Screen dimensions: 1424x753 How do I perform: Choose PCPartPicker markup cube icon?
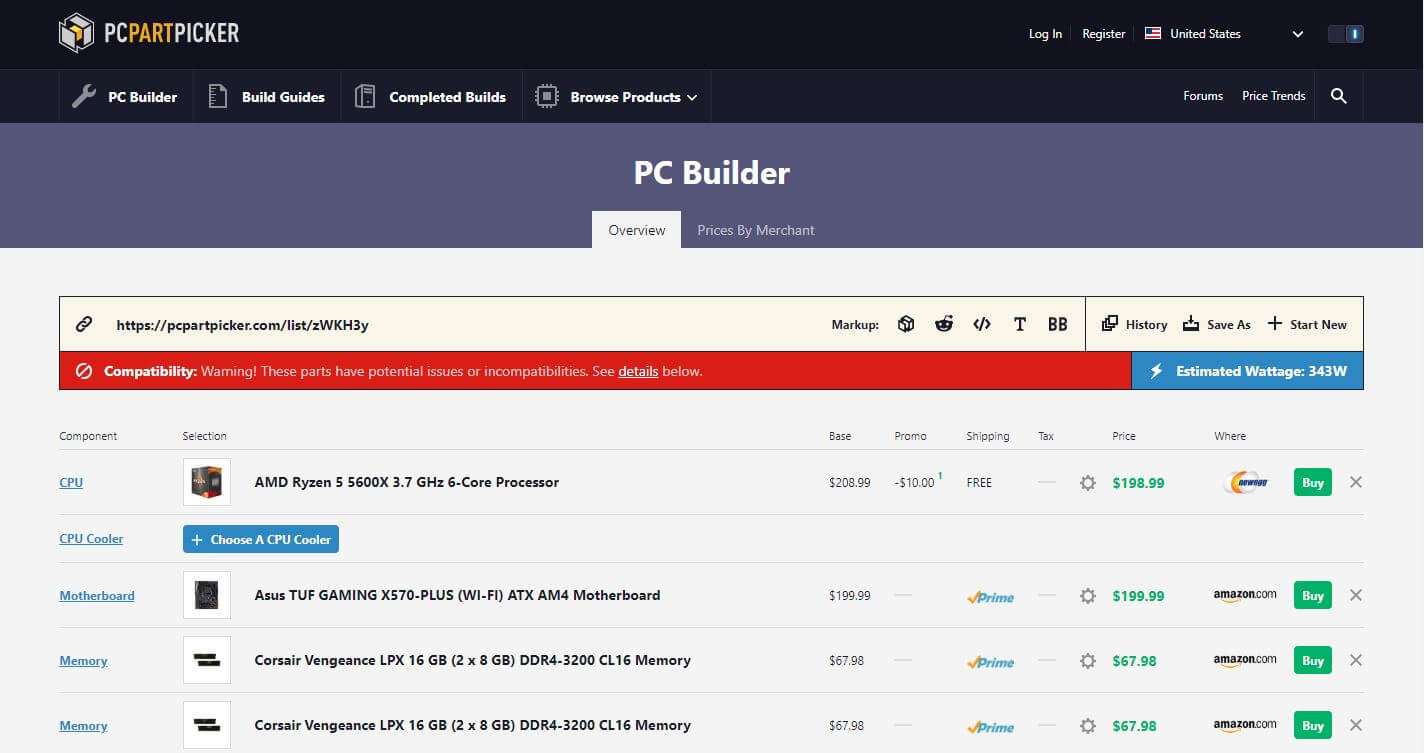tap(906, 324)
